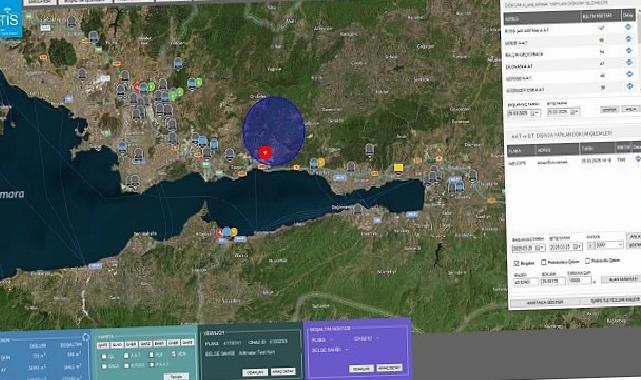Viewport: 641px width, 380px height.
Task: Select the gray truck marker at the gulf's narrow strait
Action: tap(358, 209)
